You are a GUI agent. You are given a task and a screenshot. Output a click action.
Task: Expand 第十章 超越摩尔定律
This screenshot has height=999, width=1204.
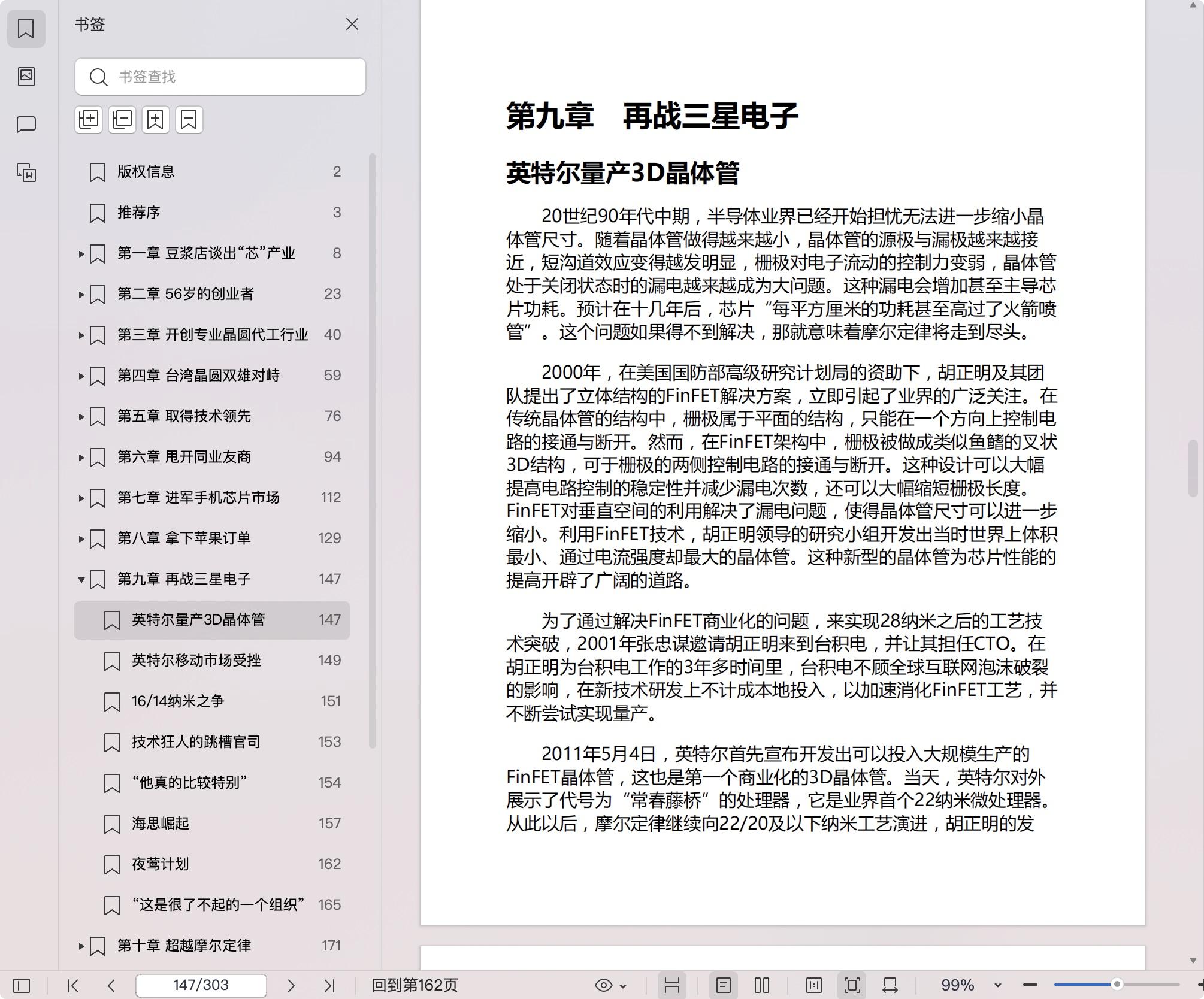81,946
